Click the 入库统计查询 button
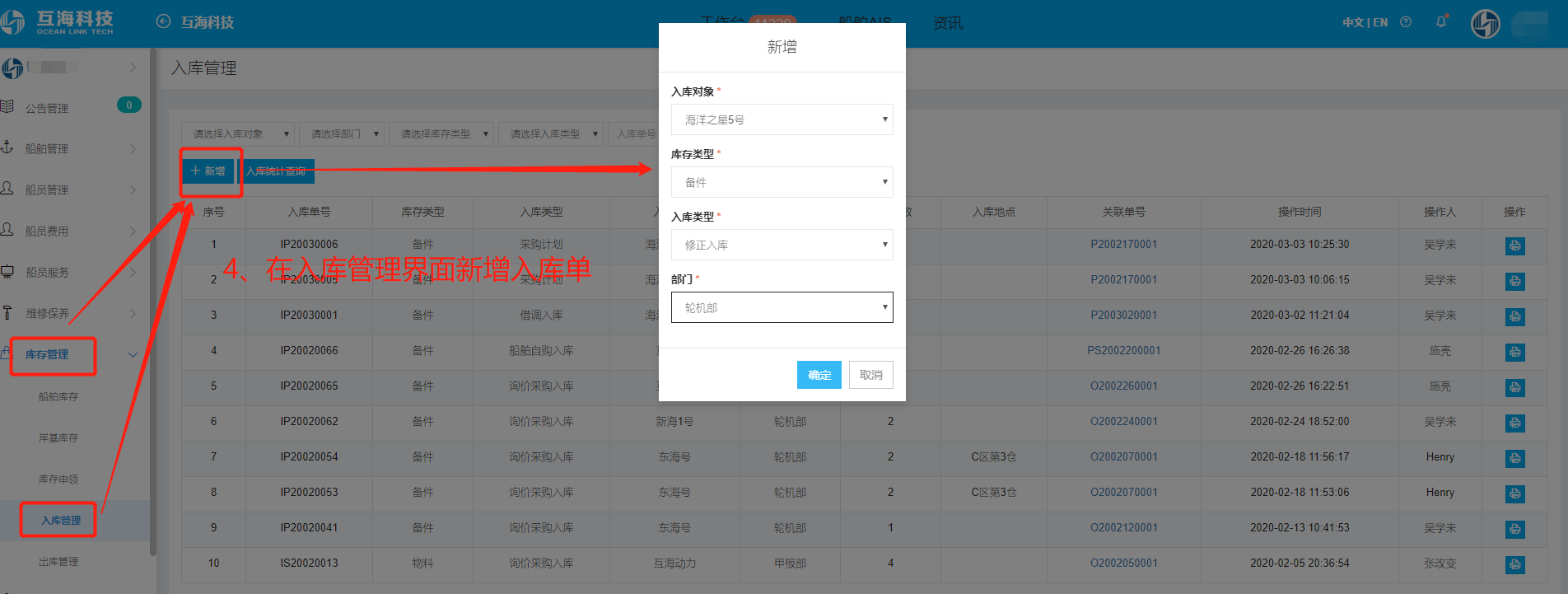 click(x=276, y=171)
